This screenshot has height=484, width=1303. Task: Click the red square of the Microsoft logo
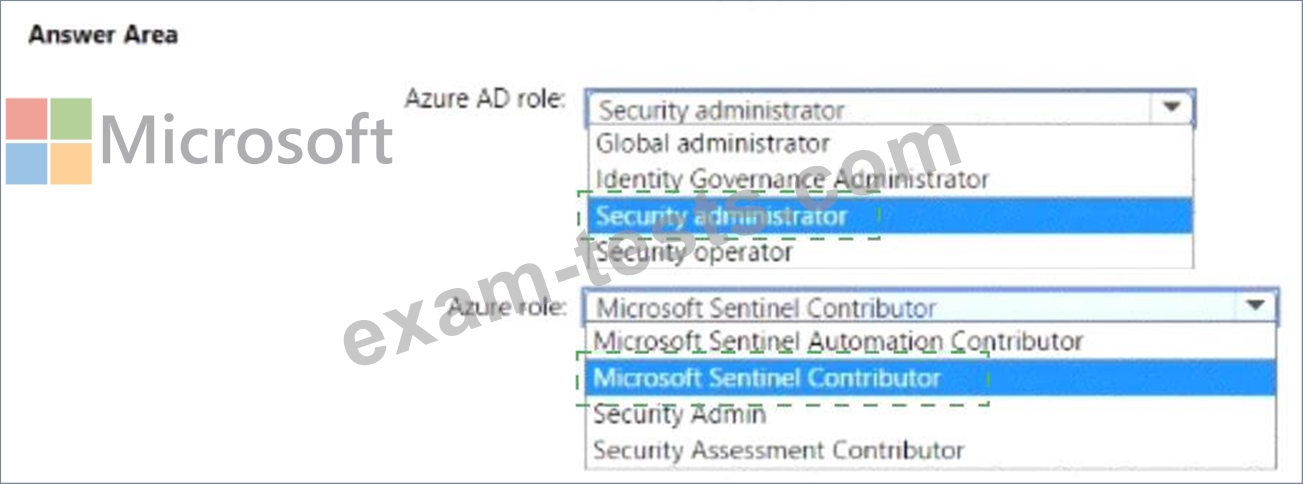coord(27,119)
